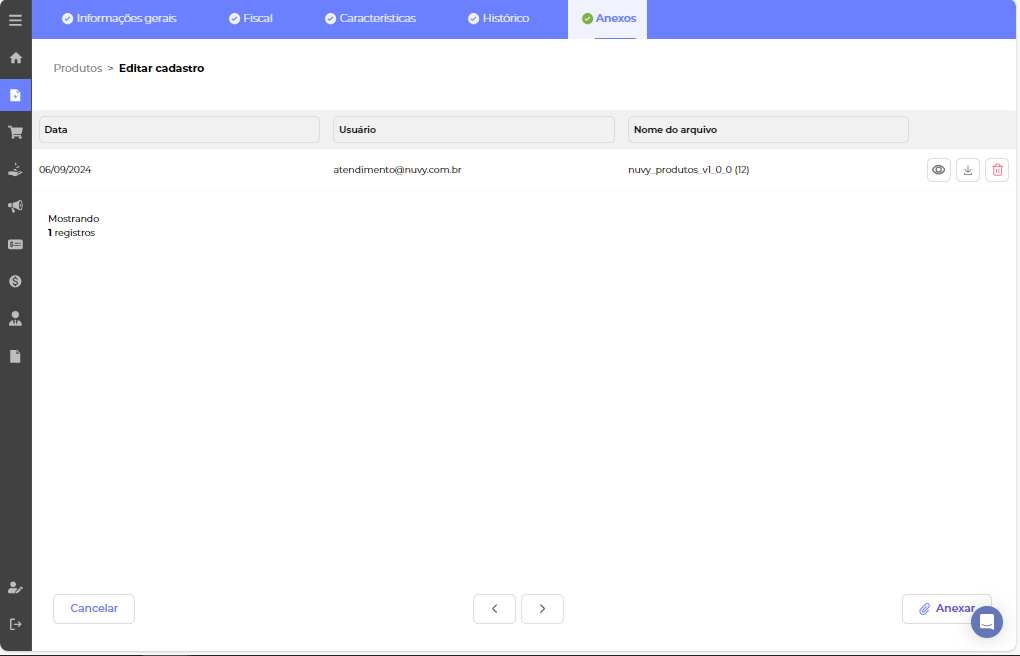The image size is (1020, 656).
Task: Open the hamburger menu in sidebar
Action: [15, 20]
